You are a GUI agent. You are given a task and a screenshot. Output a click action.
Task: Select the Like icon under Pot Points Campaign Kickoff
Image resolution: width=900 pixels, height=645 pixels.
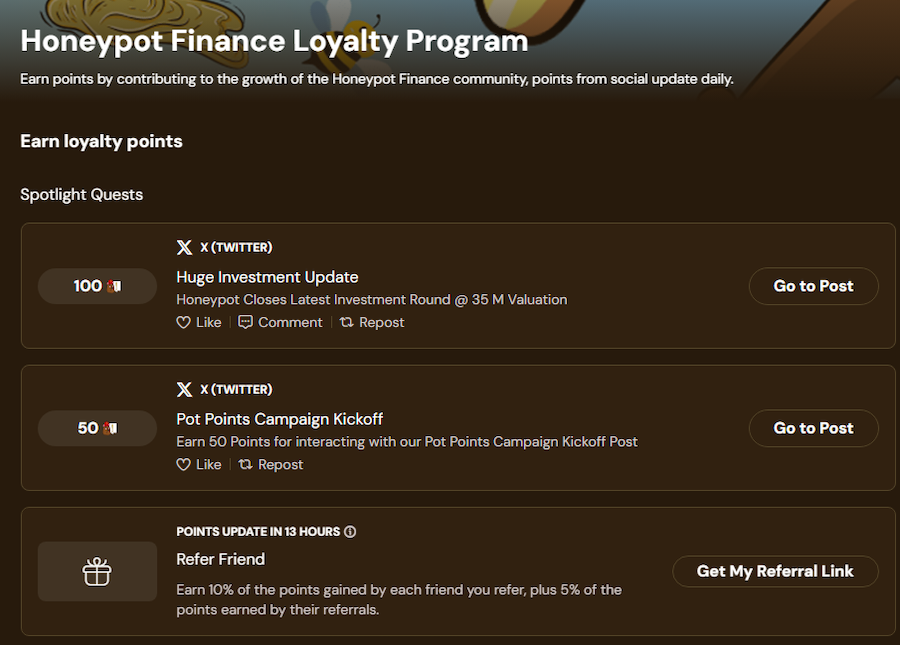click(185, 464)
